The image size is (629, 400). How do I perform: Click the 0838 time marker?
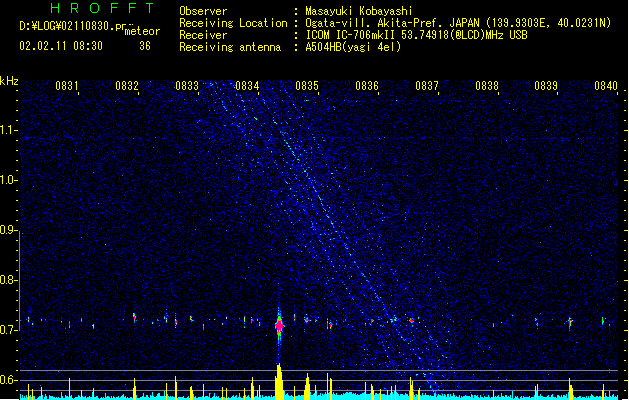487,86
